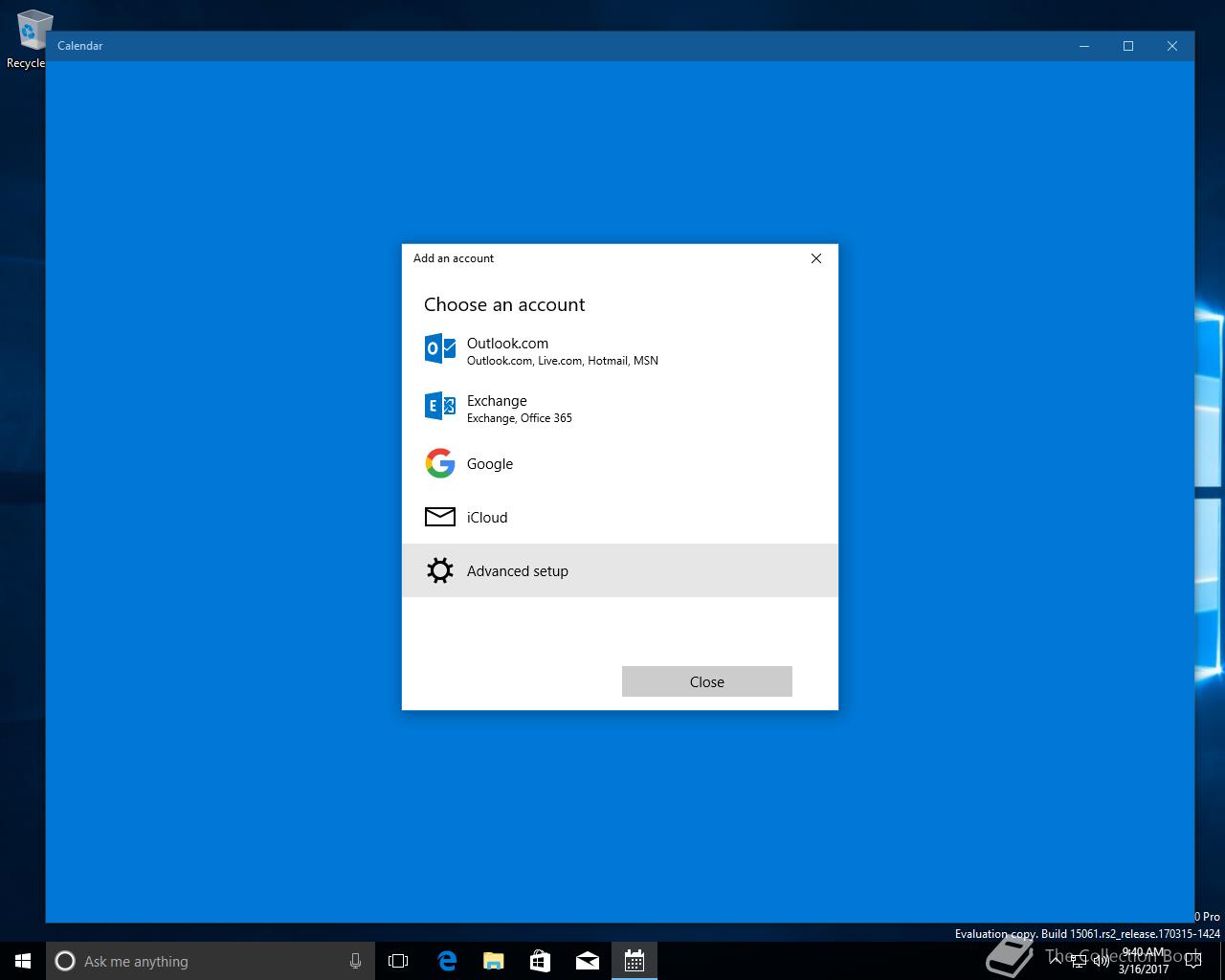The image size is (1225, 980).
Task: Open the Windows Store taskbar icon
Action: (x=540, y=961)
